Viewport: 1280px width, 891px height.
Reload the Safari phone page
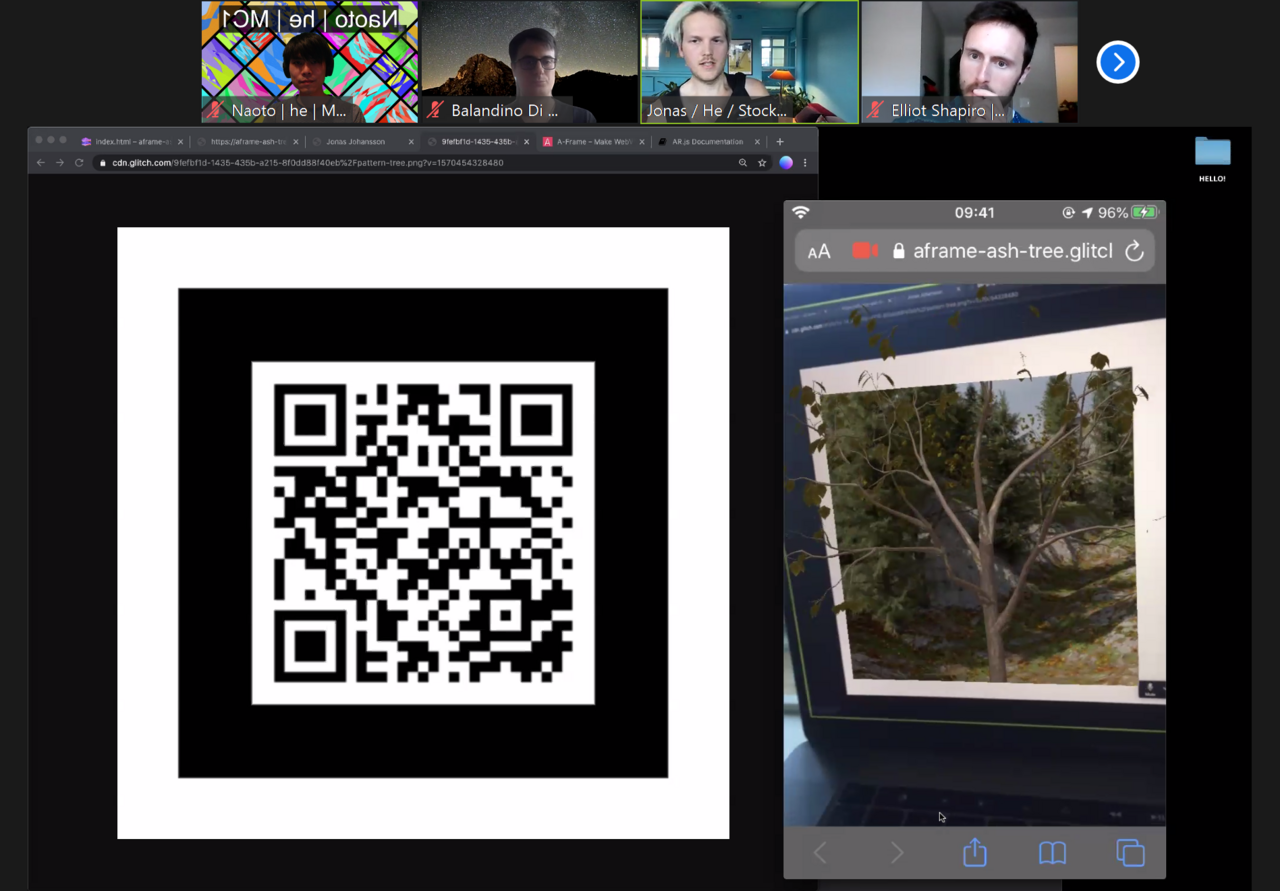(x=1134, y=252)
